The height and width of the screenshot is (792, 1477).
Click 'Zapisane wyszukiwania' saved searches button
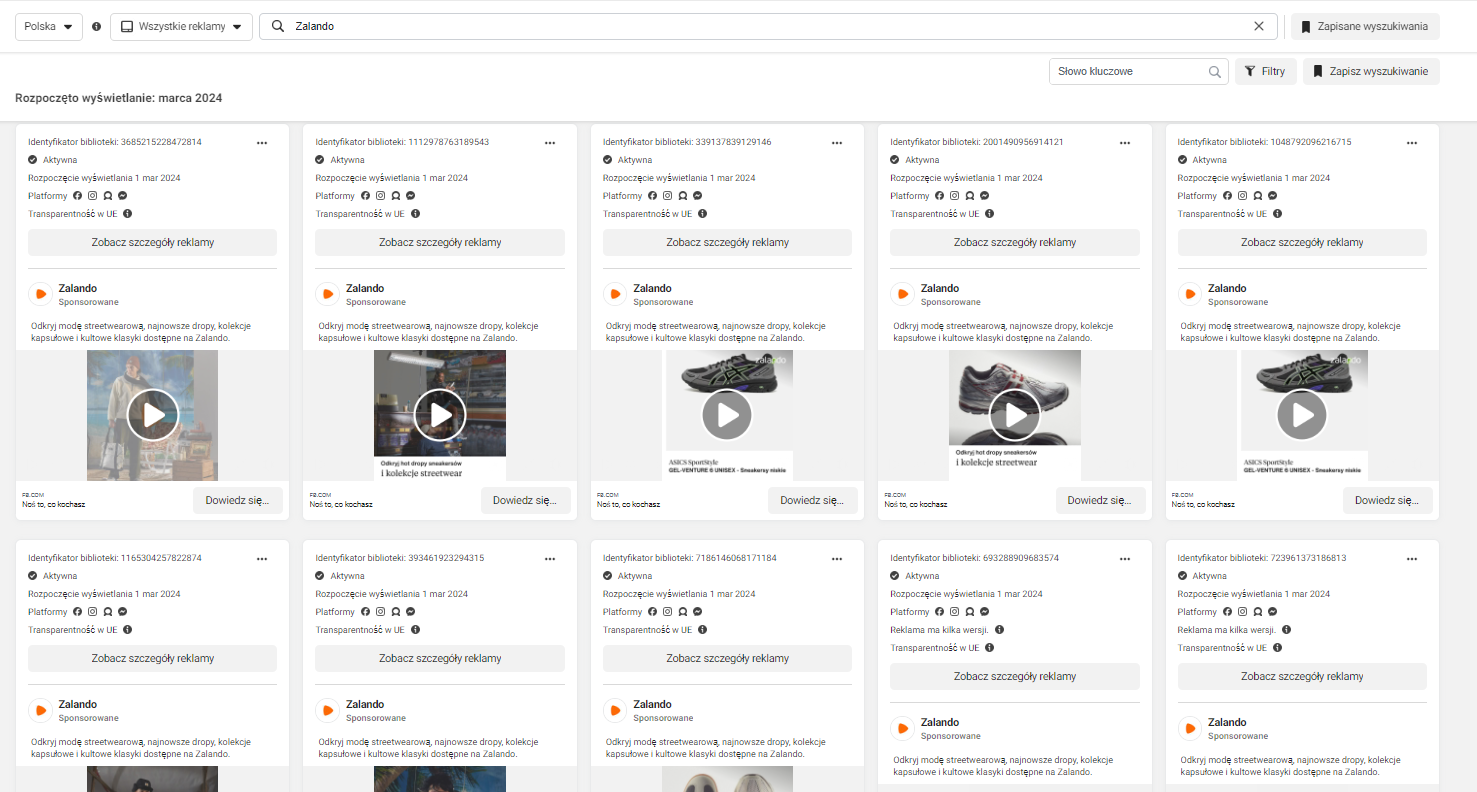pos(1365,27)
